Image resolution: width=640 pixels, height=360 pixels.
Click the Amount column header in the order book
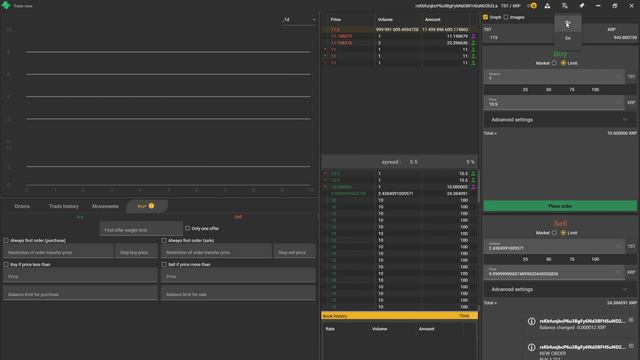(432, 20)
